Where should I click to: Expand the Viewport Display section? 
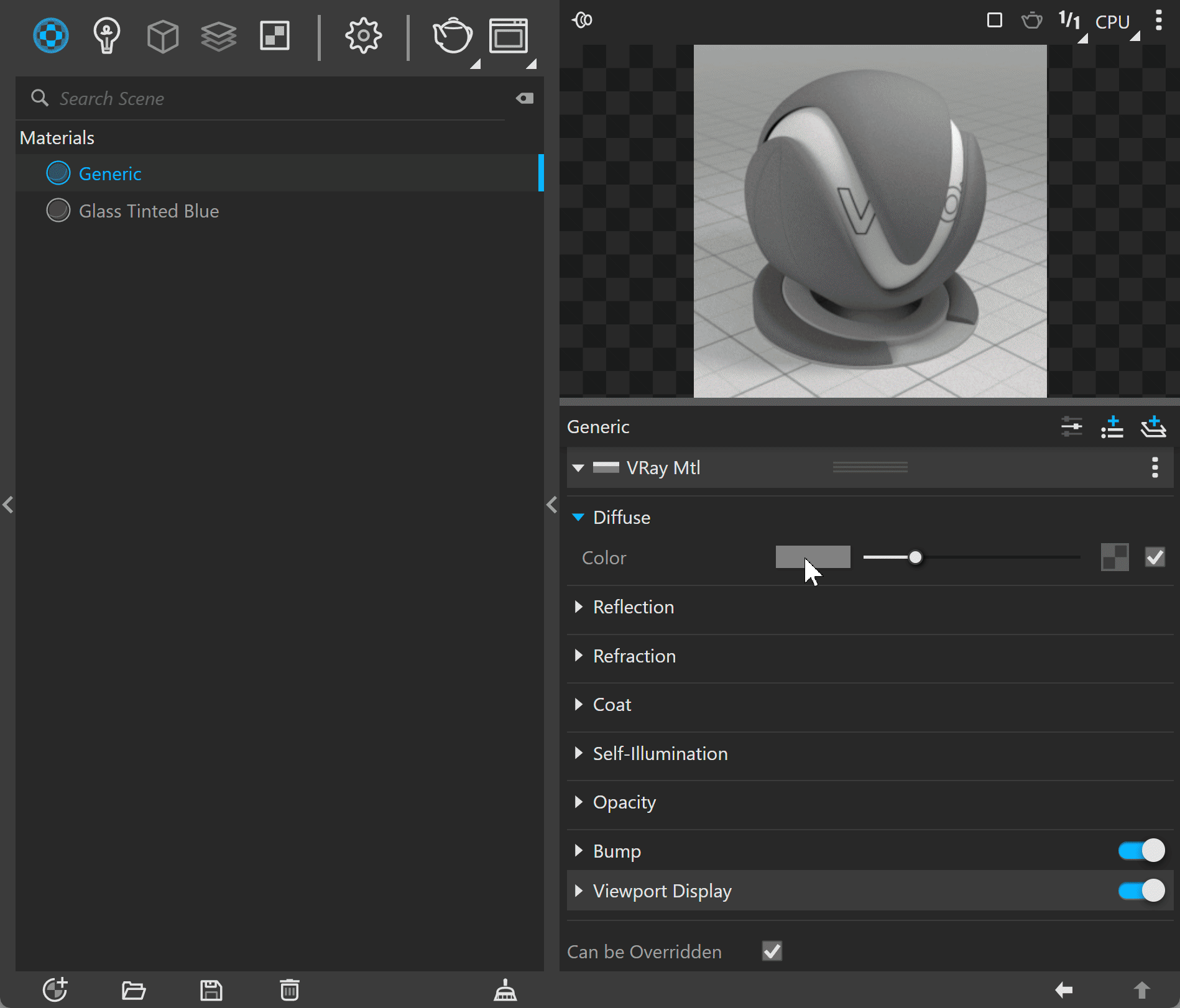point(578,891)
